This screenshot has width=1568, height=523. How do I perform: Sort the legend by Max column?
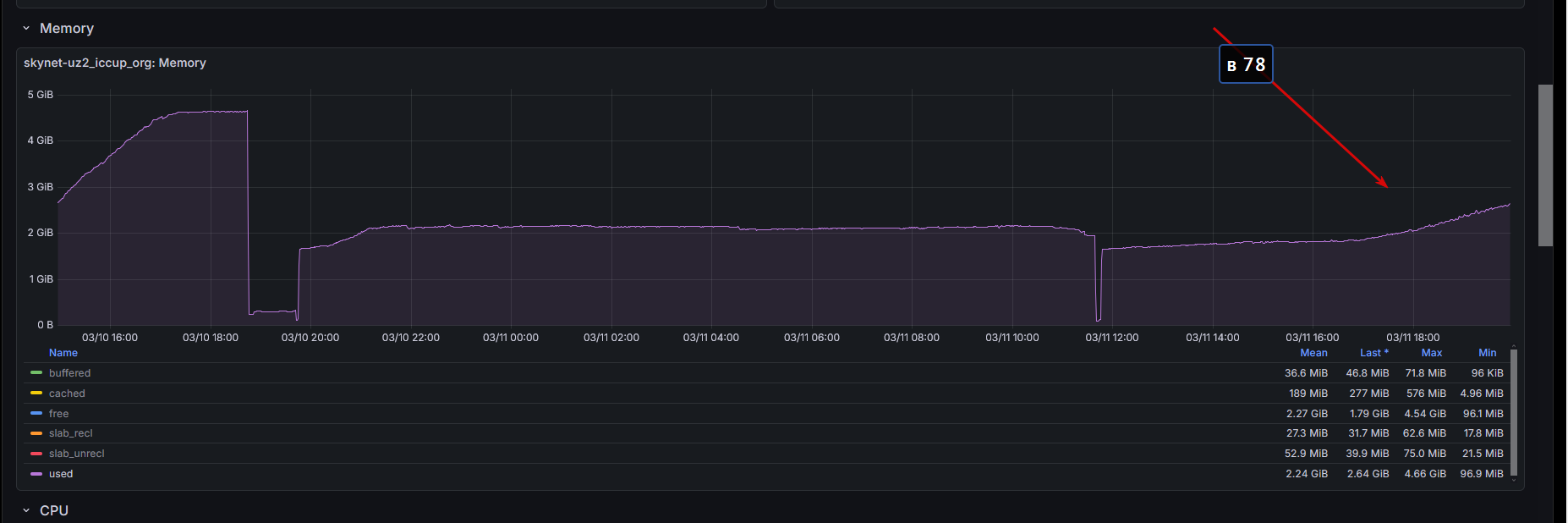pyautogui.click(x=1432, y=353)
